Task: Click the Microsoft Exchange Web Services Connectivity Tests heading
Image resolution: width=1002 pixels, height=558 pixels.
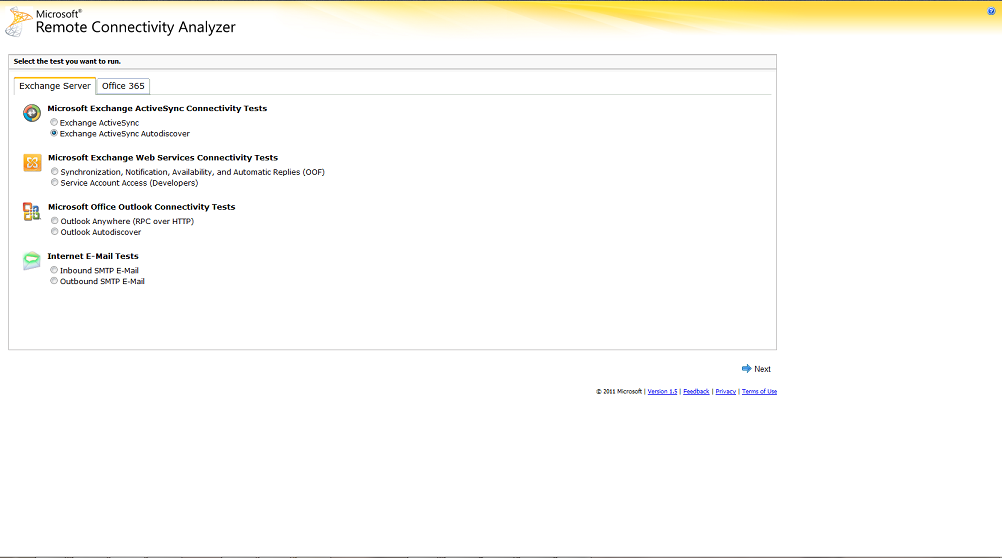Action: coord(163,158)
